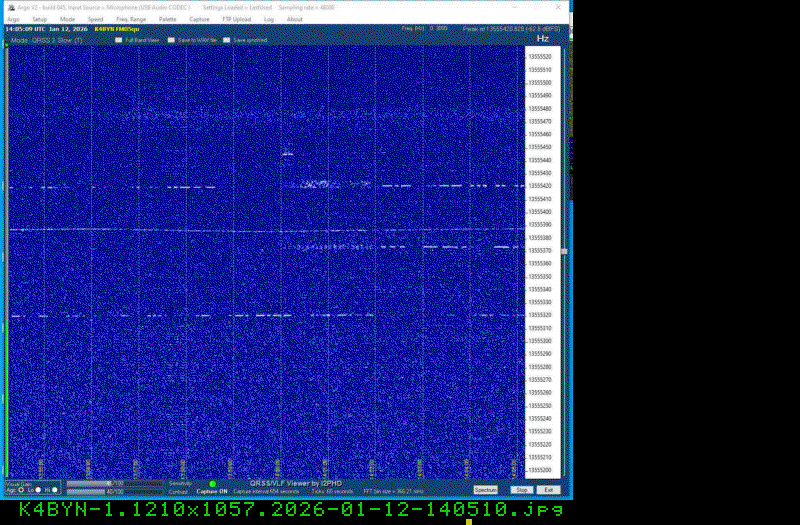Open the Log menu
The image size is (800, 525).
coord(269,19)
